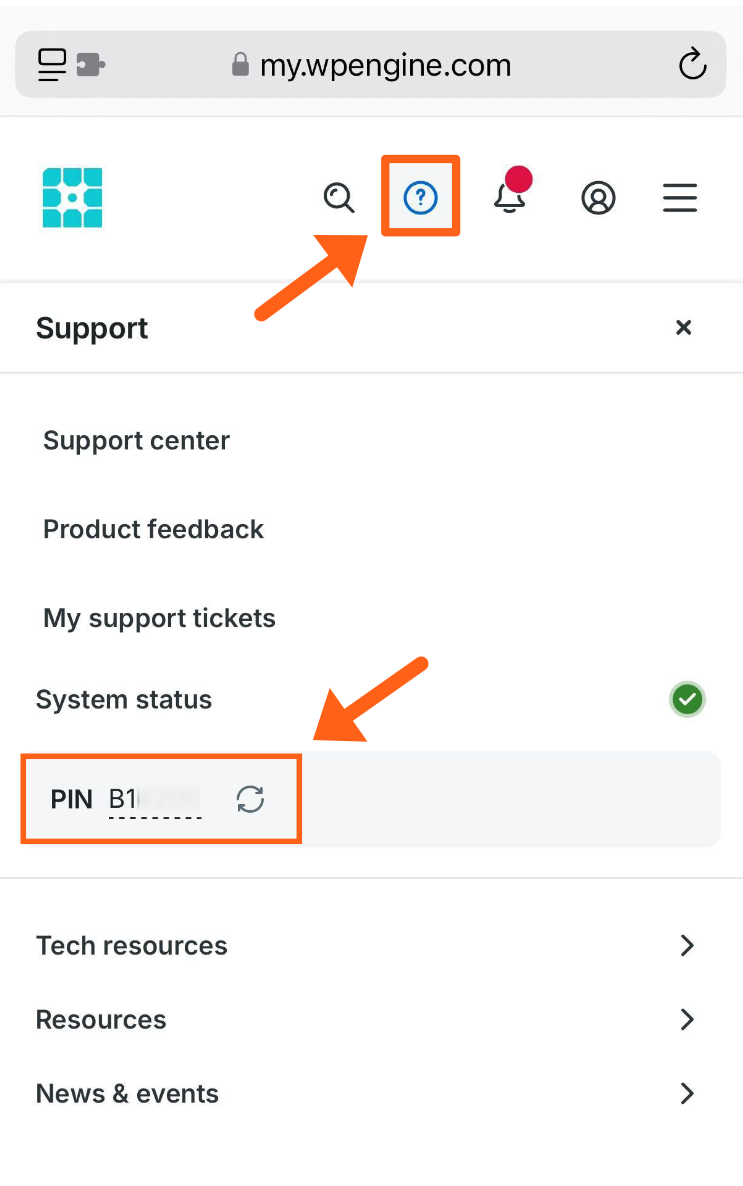743x1186 pixels.
Task: Expand News & events chevron
Action: point(686,1093)
